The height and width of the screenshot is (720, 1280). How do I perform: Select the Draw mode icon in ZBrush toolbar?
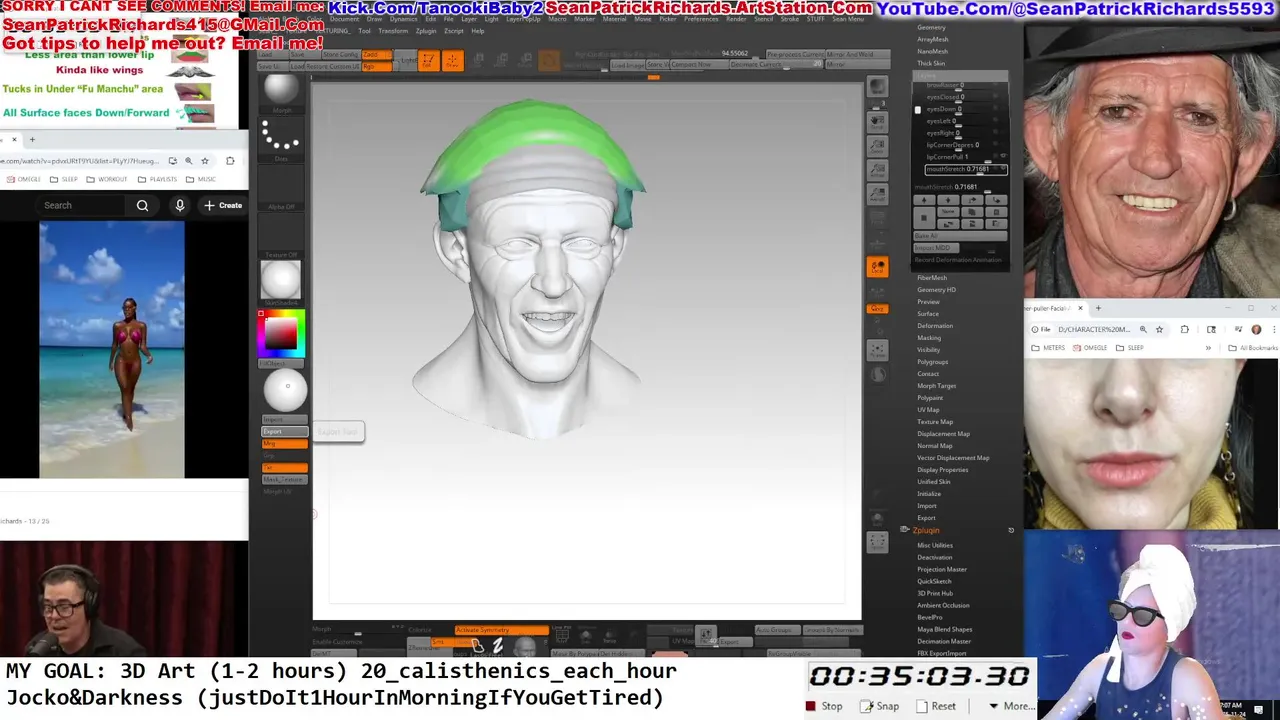pyautogui.click(x=452, y=61)
